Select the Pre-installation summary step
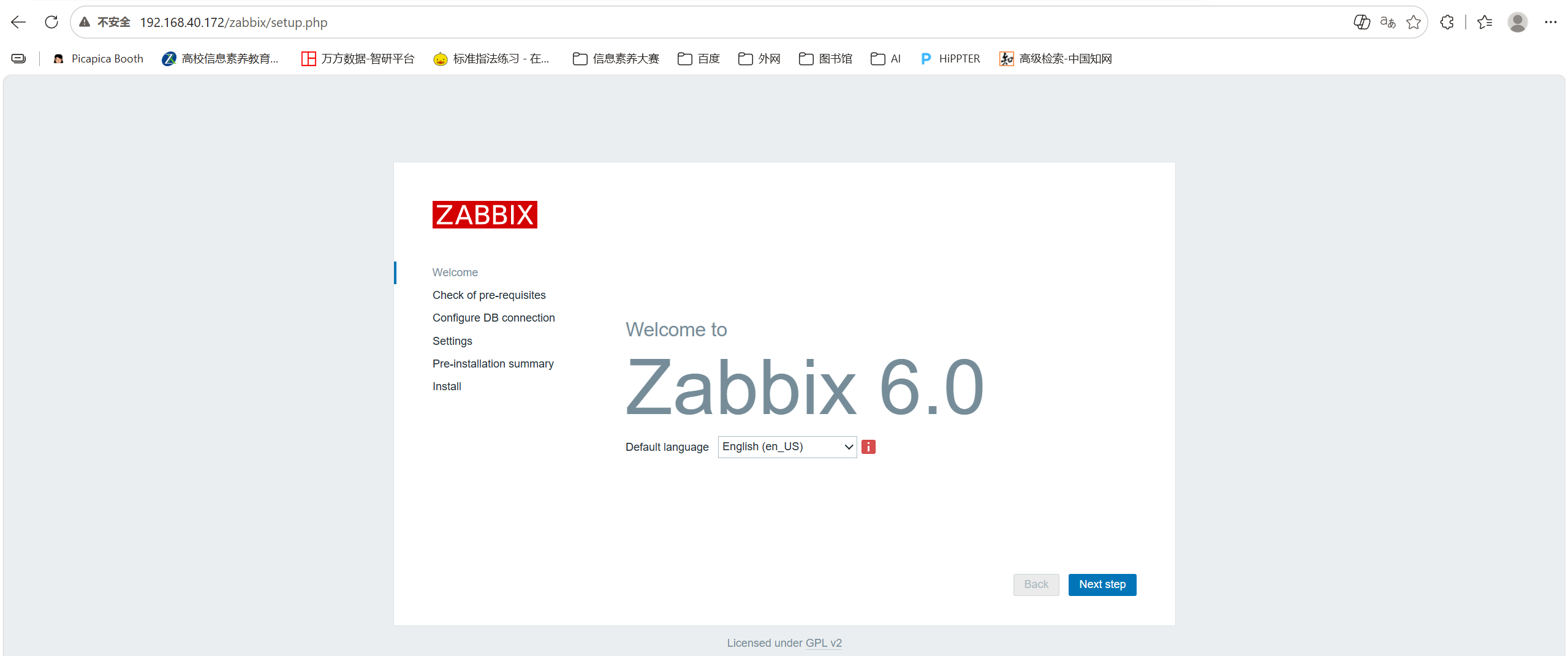The height and width of the screenshot is (656, 1568). [493, 364]
